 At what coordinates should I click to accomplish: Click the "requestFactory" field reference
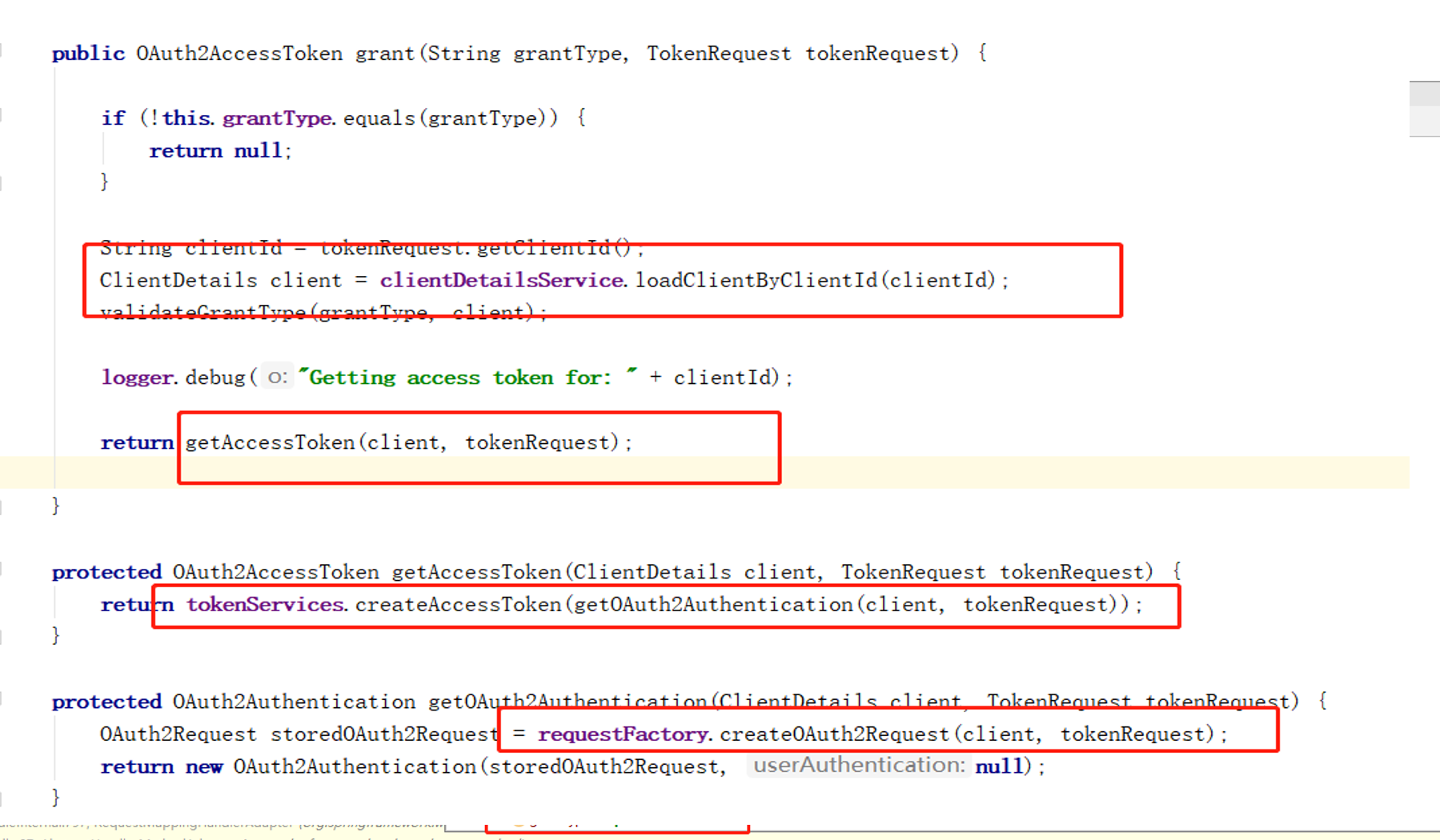click(623, 734)
